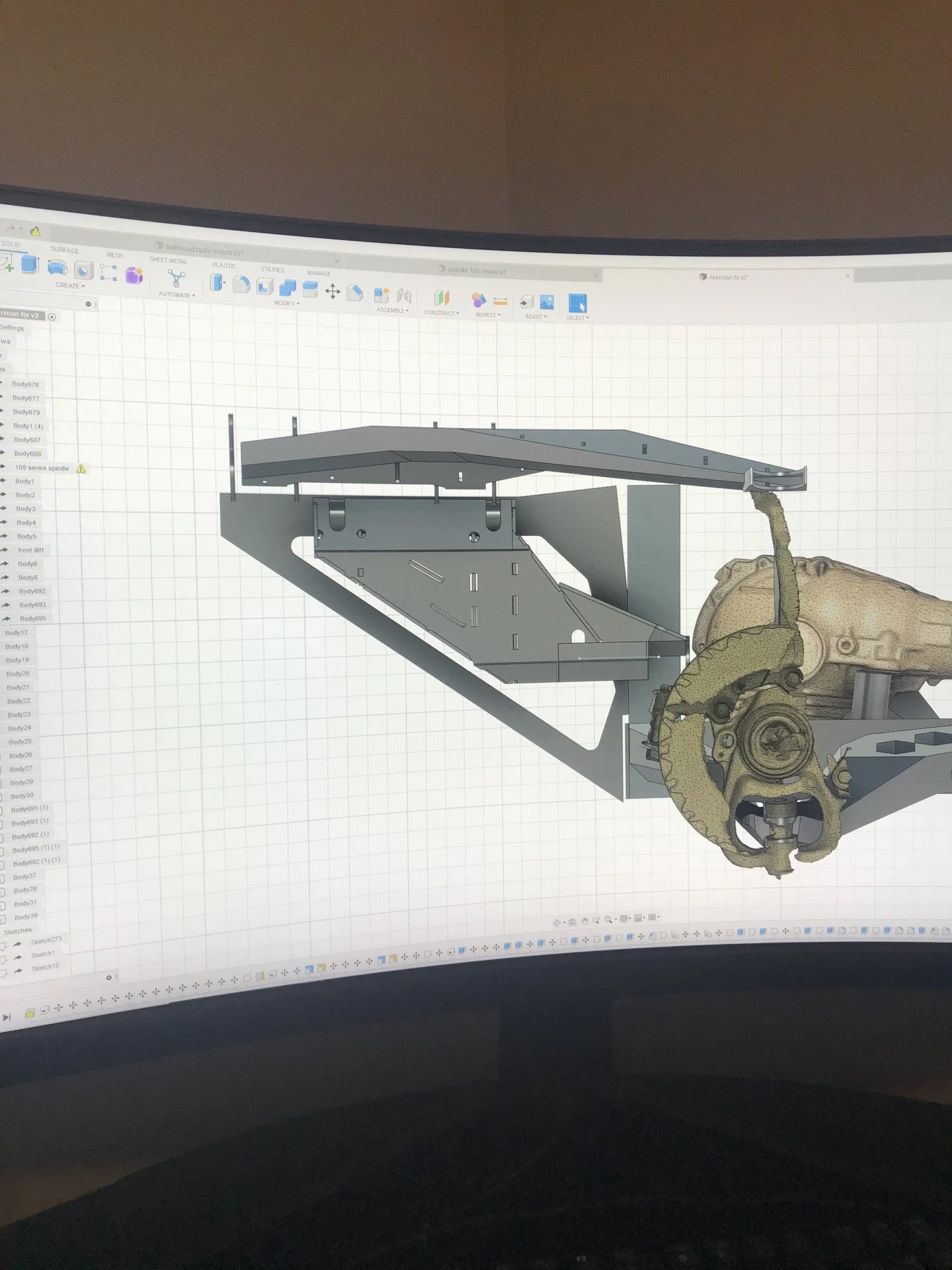Select the Move/Copy arrows tool
Viewport: 952px width, 1270px height.
333,290
